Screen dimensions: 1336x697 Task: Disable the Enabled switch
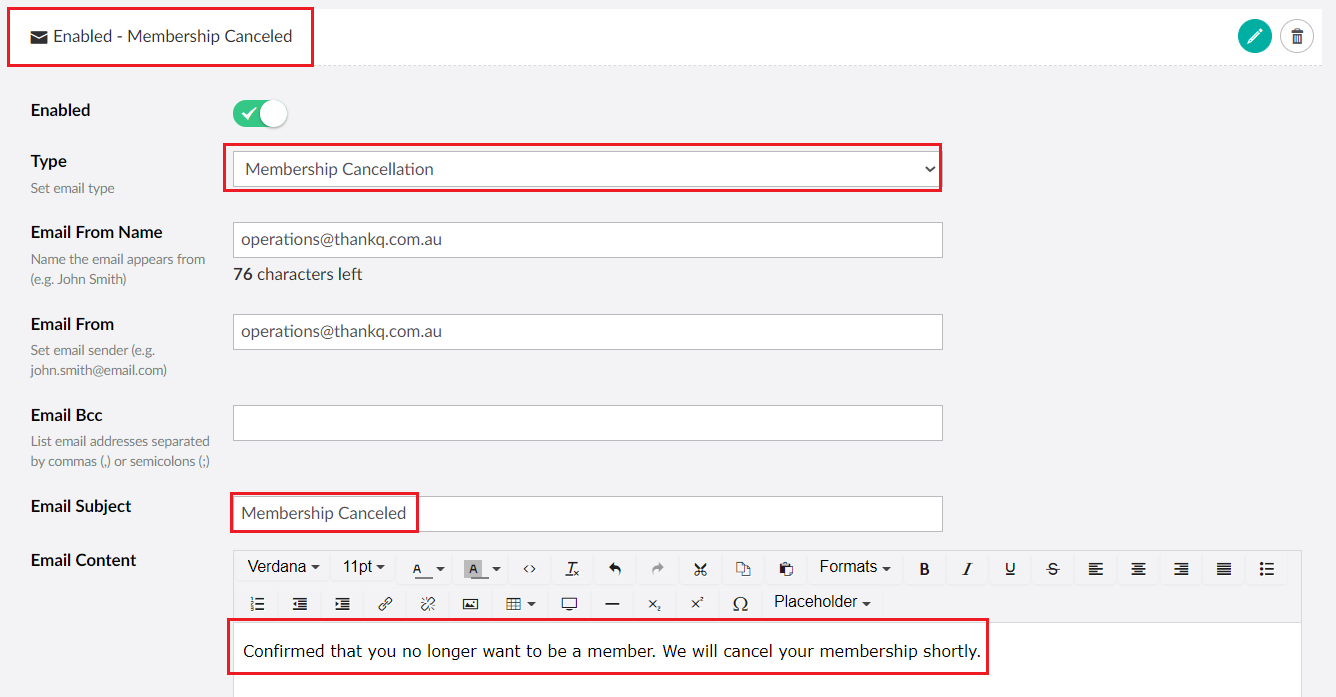pos(259,113)
